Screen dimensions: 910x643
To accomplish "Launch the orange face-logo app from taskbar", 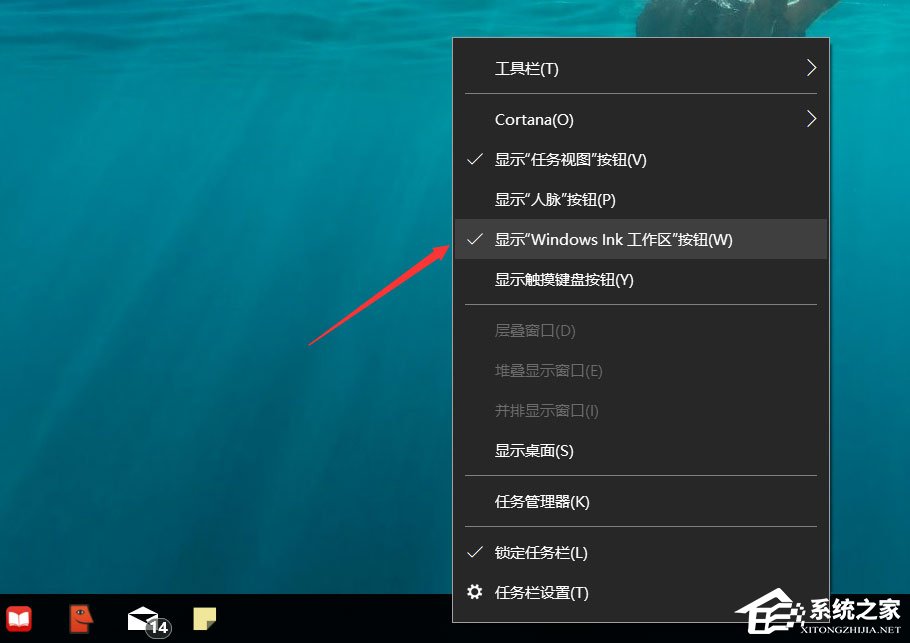I will click(80, 618).
